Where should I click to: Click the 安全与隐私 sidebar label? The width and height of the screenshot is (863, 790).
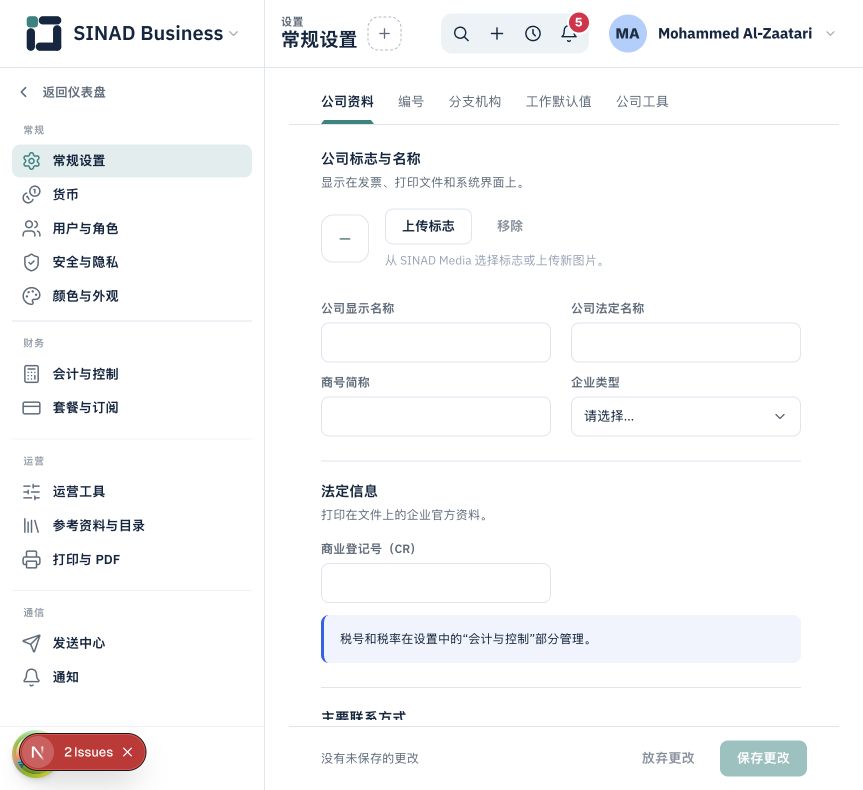[85, 262]
